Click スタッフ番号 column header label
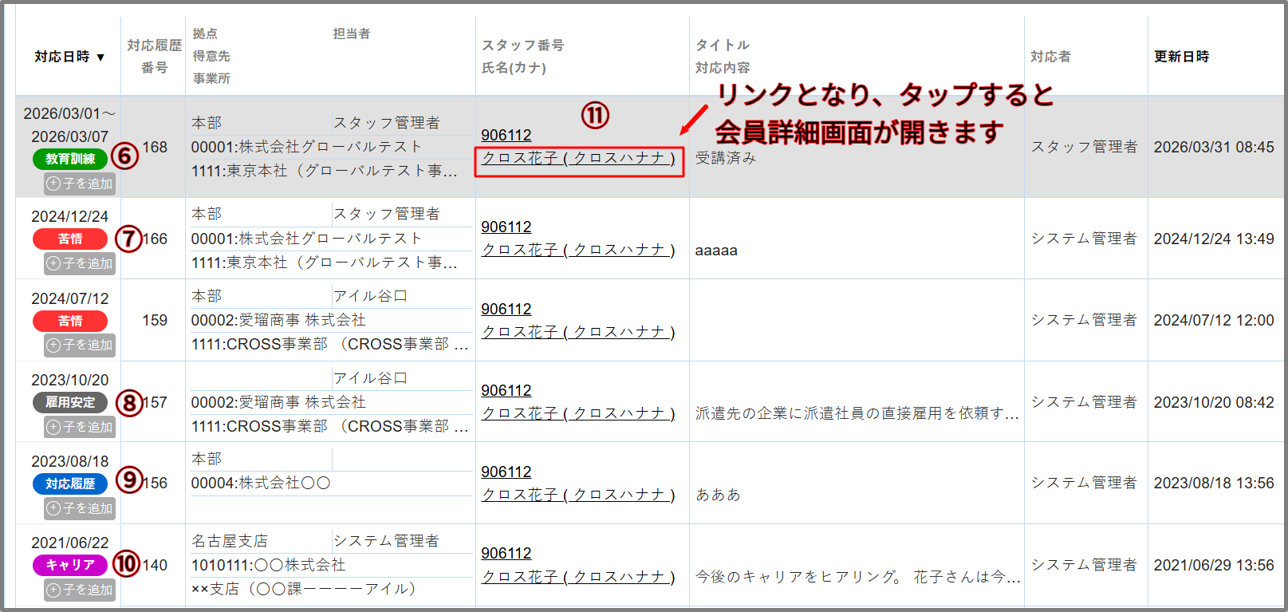Screen dimensions: 1288x612 click(523, 45)
